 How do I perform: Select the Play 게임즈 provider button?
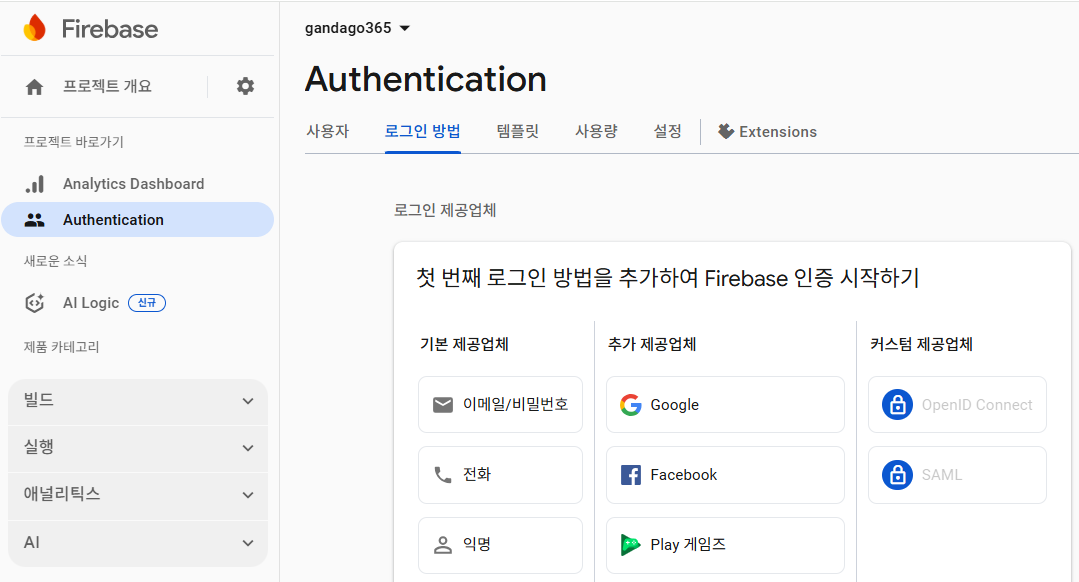click(725, 545)
